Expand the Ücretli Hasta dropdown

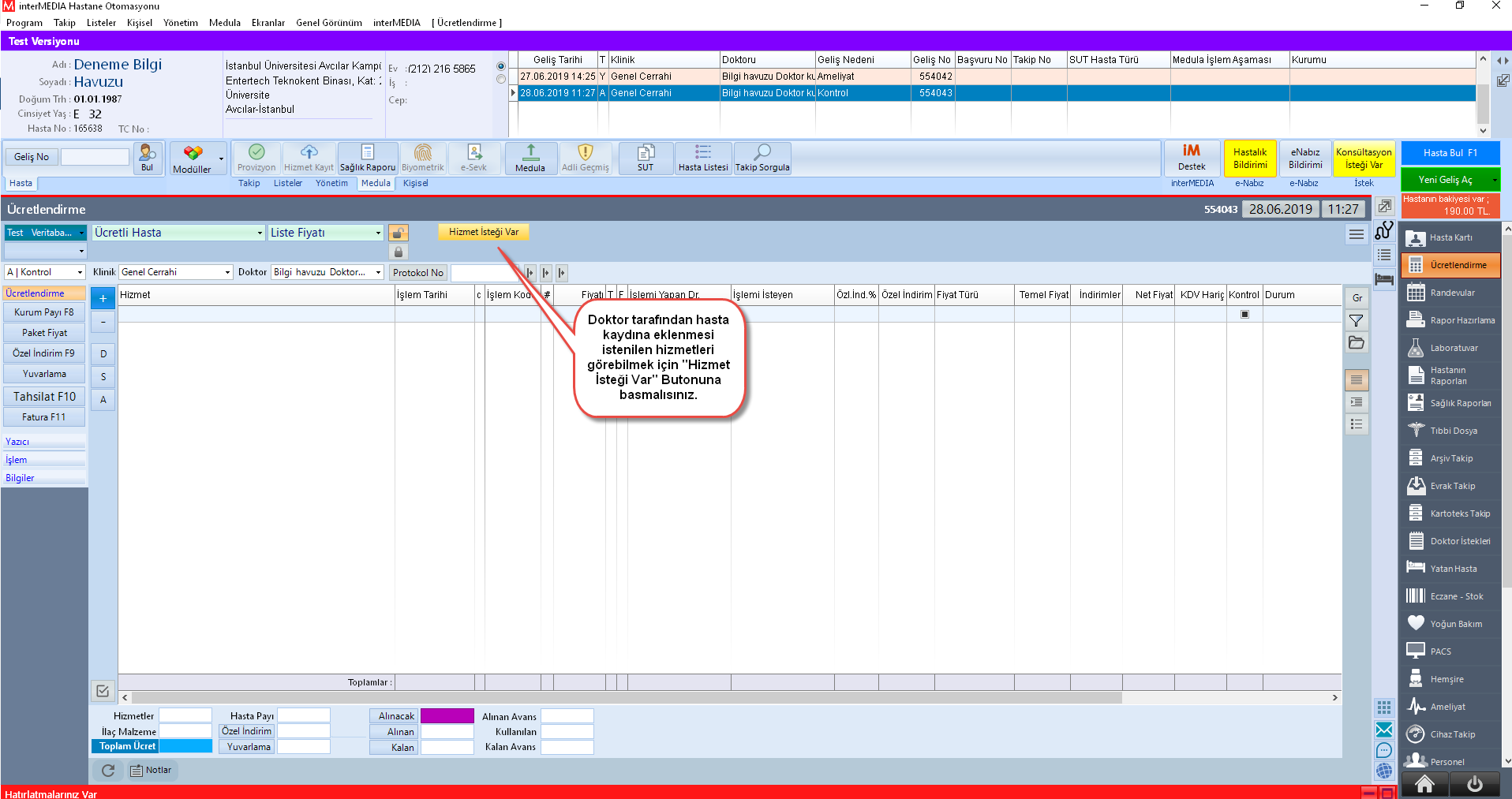[260, 233]
